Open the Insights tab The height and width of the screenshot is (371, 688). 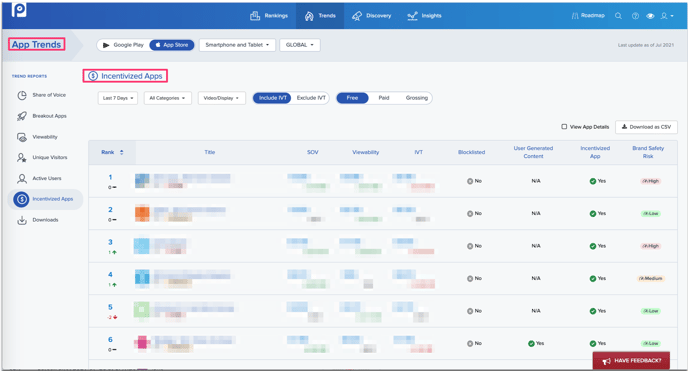(x=424, y=16)
